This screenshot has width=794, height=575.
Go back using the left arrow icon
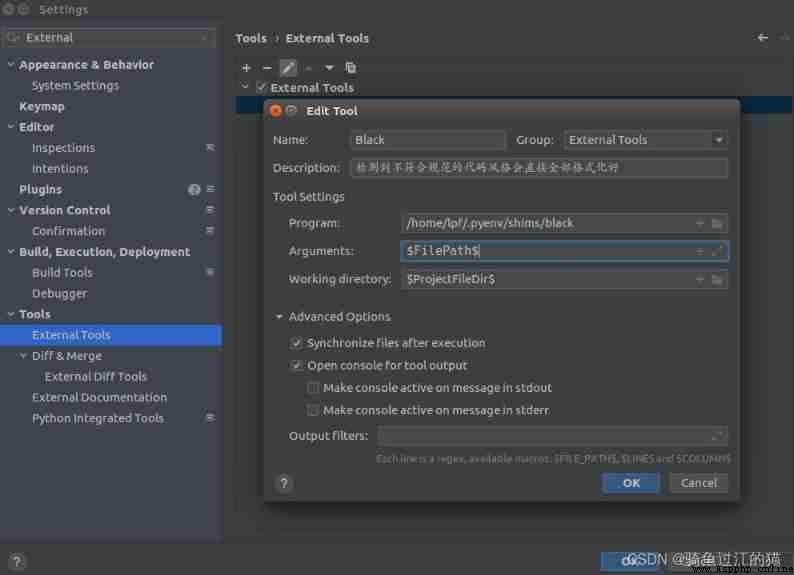[763, 37]
